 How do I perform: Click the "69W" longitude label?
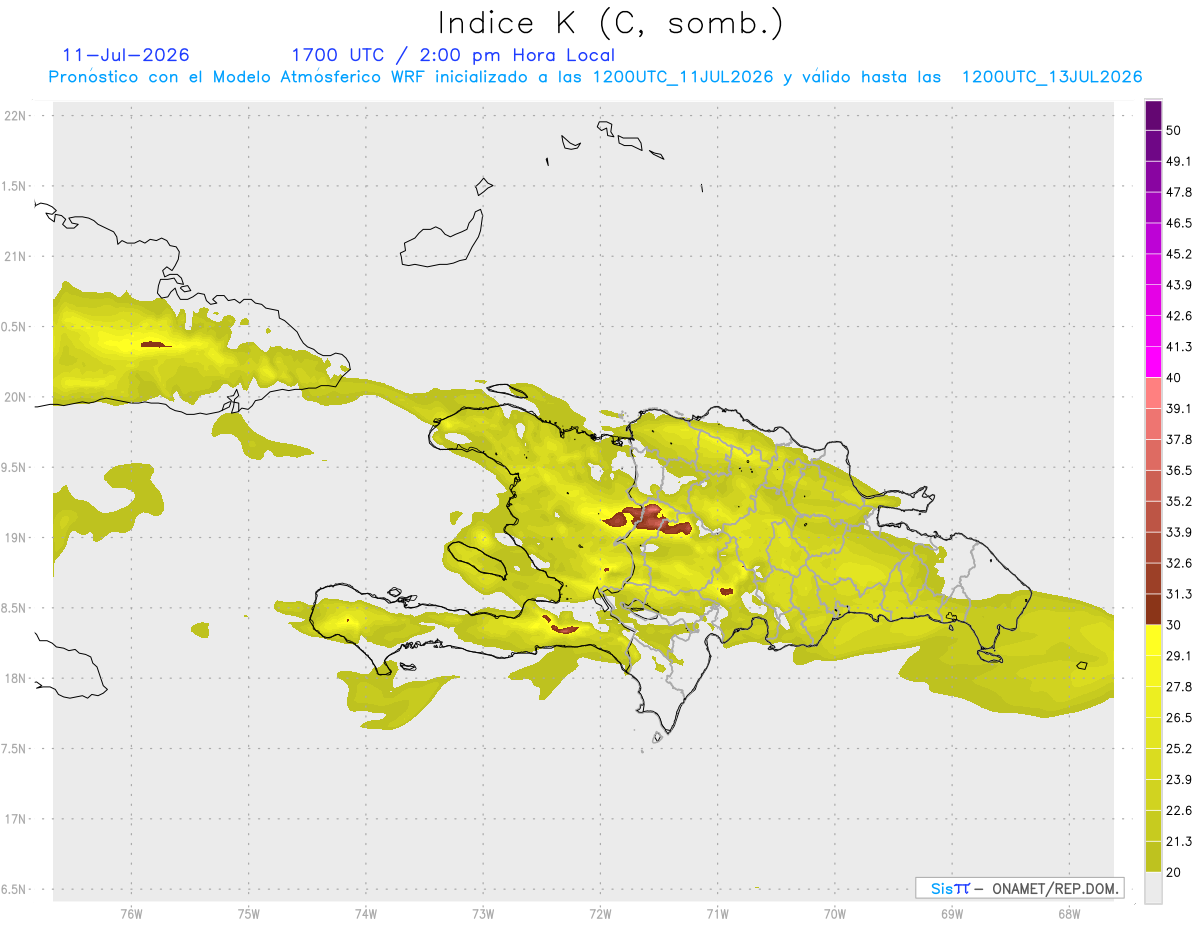952,914
